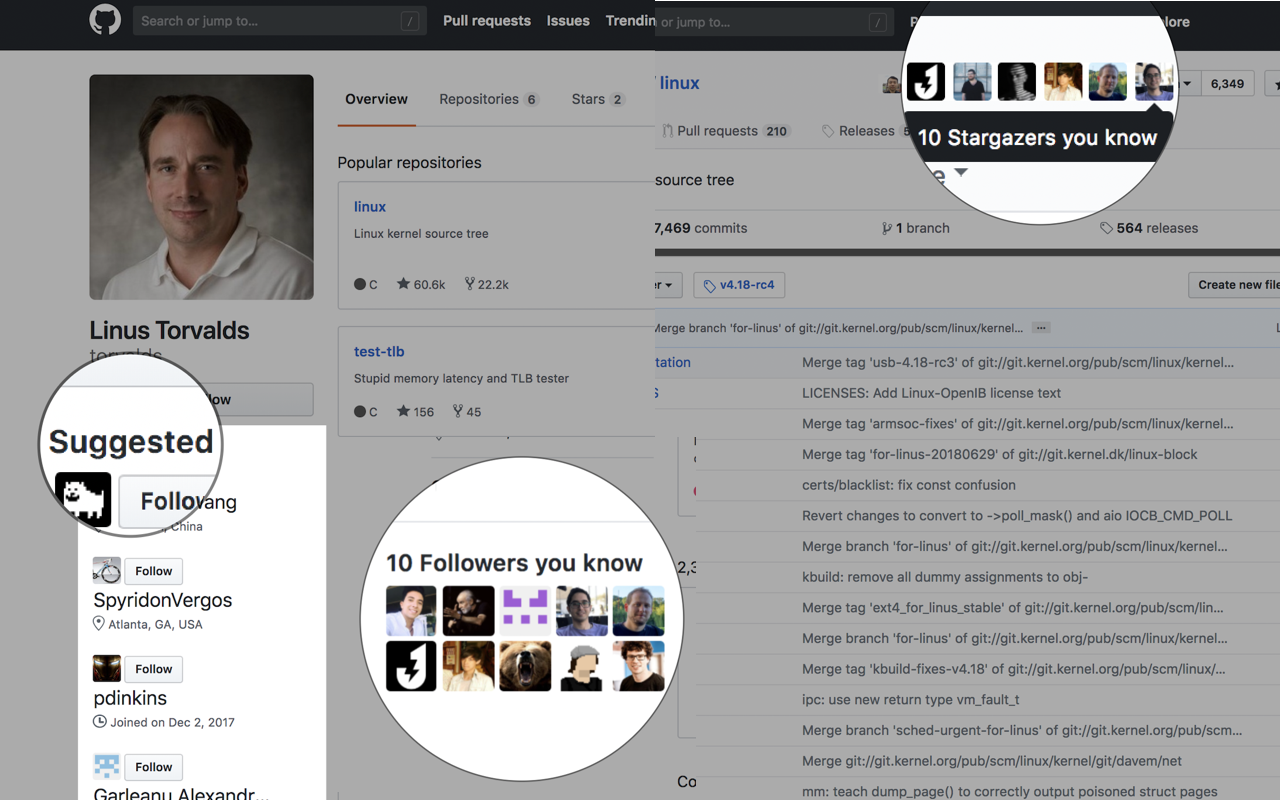Click the tag icon beside 564 releases

tap(1106, 228)
